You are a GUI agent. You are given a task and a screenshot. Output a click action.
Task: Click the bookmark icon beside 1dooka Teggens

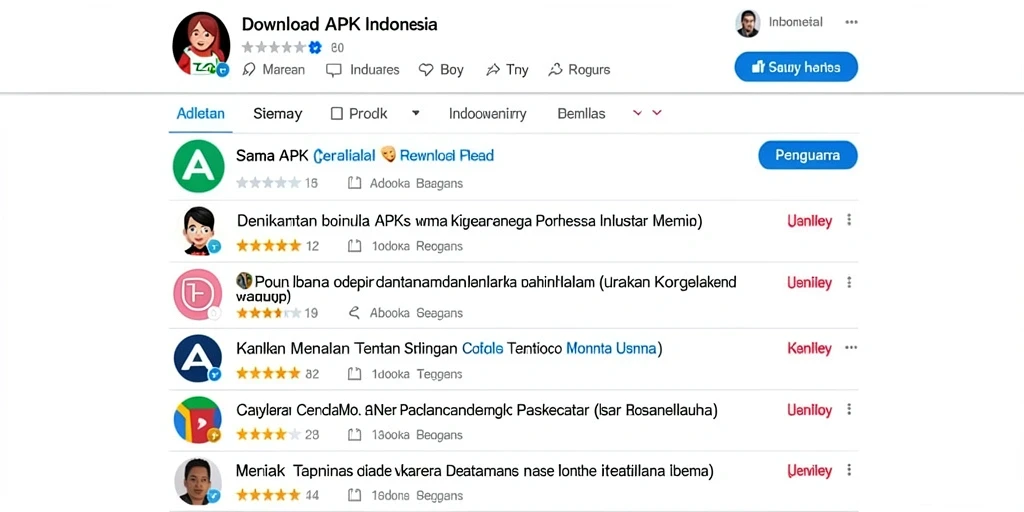tap(354, 374)
